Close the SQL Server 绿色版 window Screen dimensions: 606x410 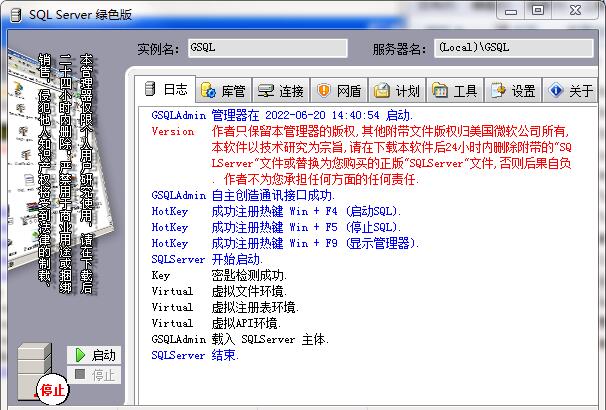(x=575, y=10)
